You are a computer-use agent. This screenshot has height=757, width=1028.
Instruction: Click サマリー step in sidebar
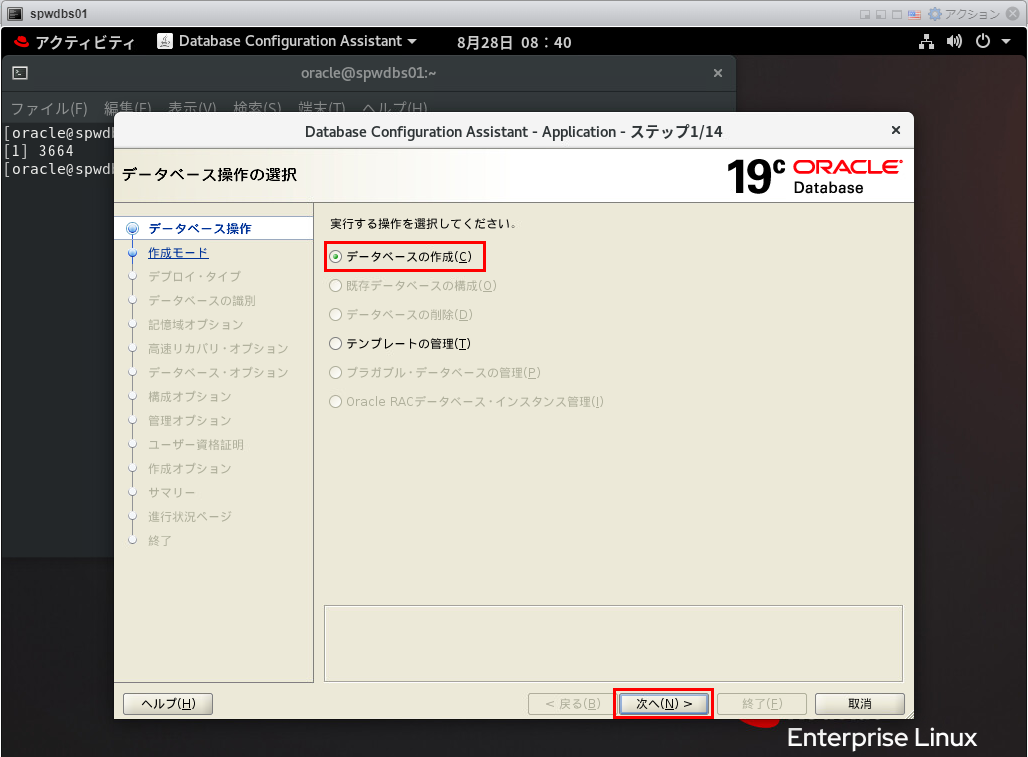click(171, 492)
